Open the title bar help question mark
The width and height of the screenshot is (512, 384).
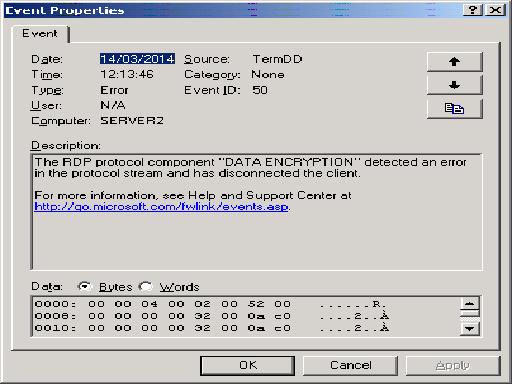pyautogui.click(x=473, y=10)
